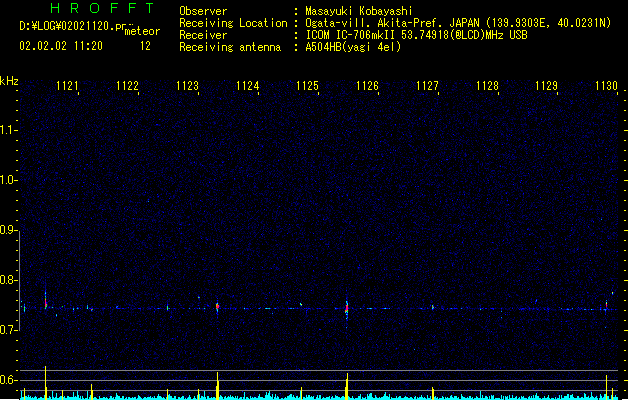Click the 1.1 kHz frequency label
The height and width of the screenshot is (400, 629).
point(8,130)
